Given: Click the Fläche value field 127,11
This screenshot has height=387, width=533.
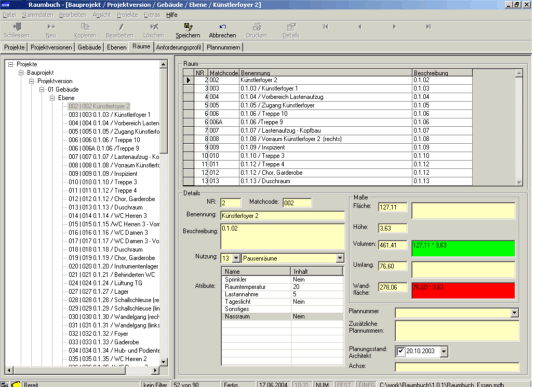Looking at the screenshot, I should pyautogui.click(x=392, y=207).
